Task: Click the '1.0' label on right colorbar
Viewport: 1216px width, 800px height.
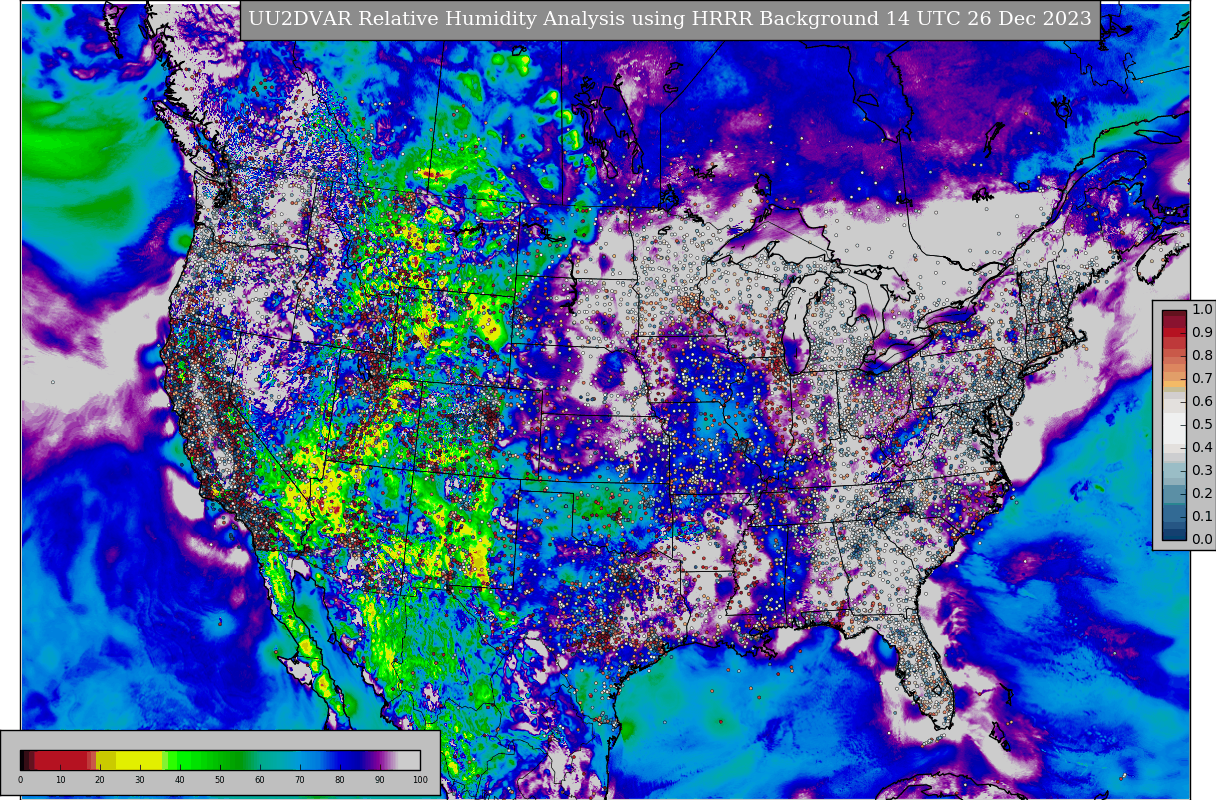Action: pos(1202,310)
